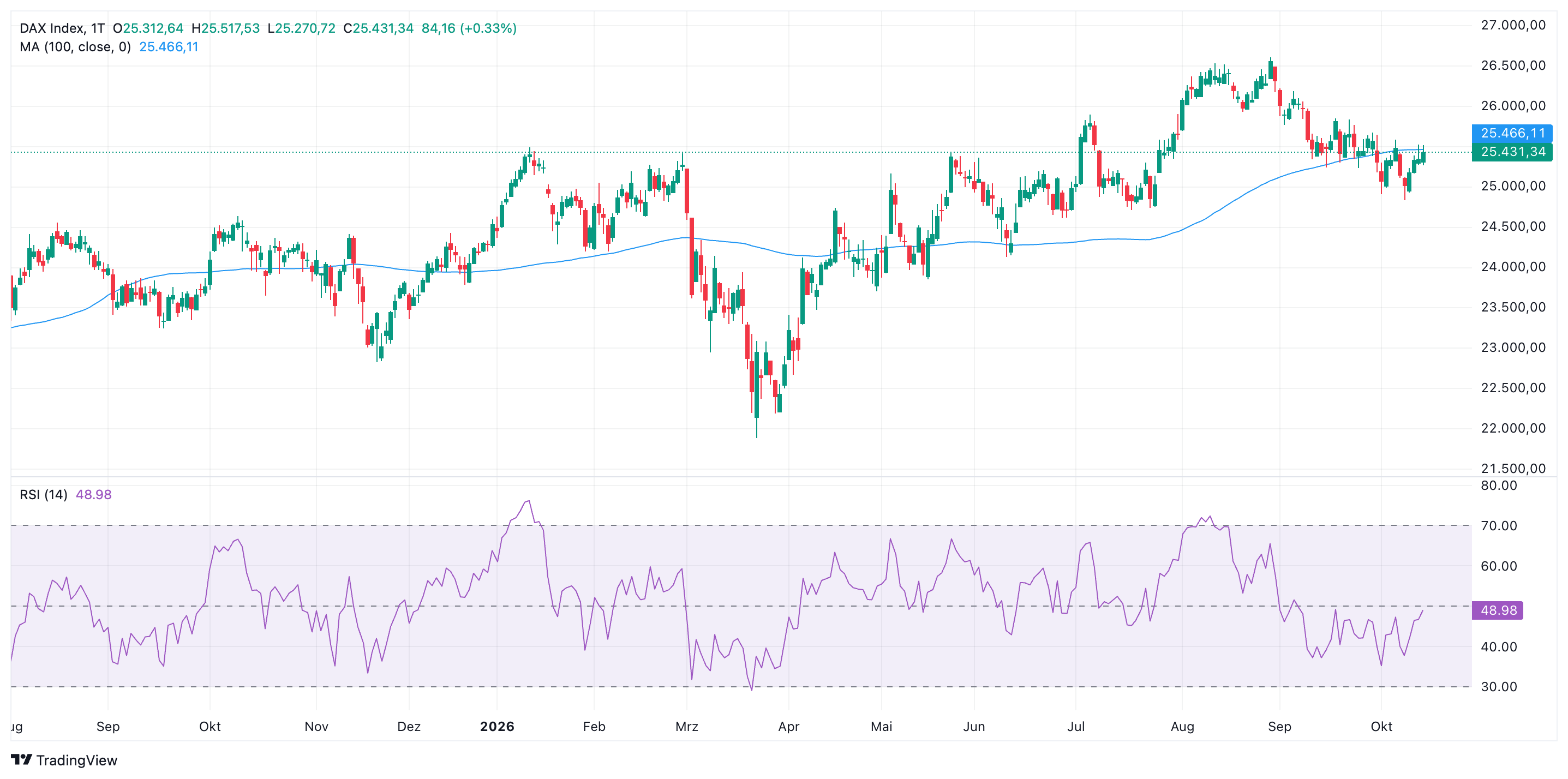Click the 70.00 RSI scale label

point(1499,526)
